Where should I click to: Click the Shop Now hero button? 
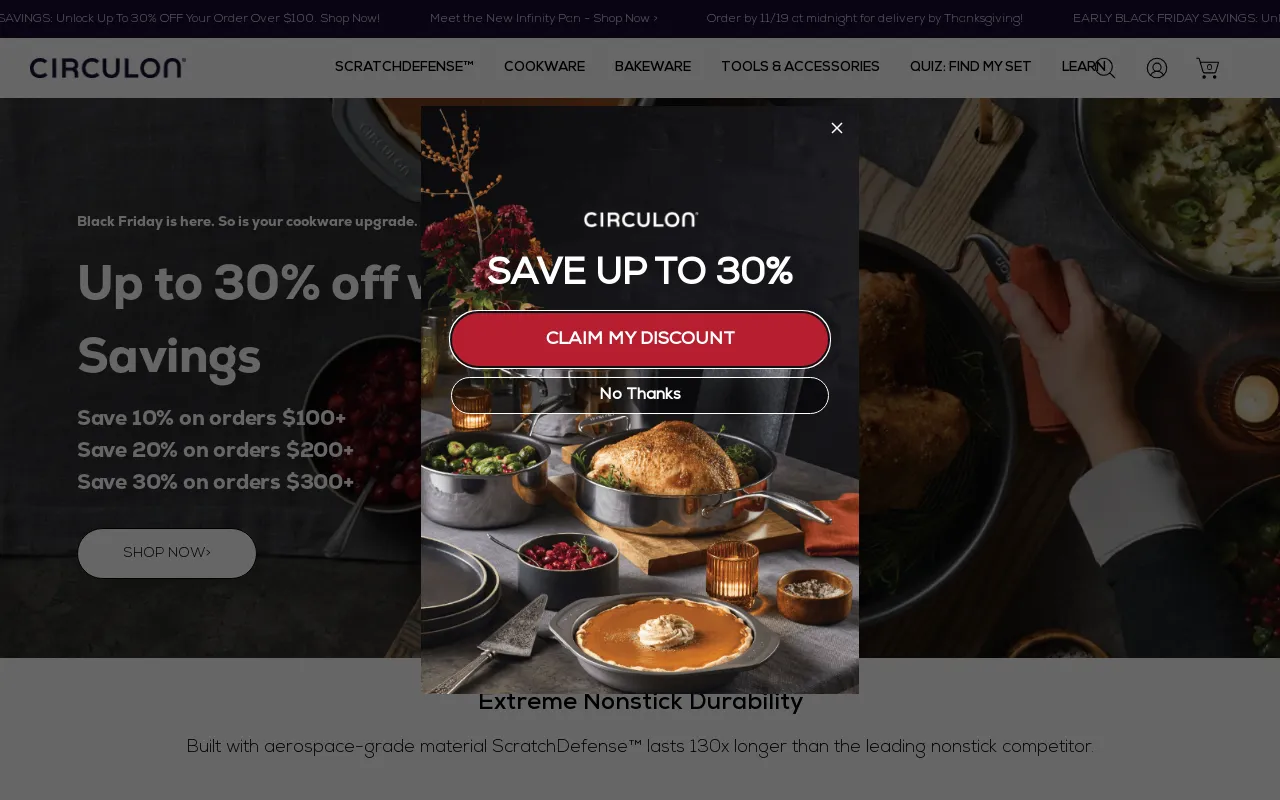(x=167, y=553)
